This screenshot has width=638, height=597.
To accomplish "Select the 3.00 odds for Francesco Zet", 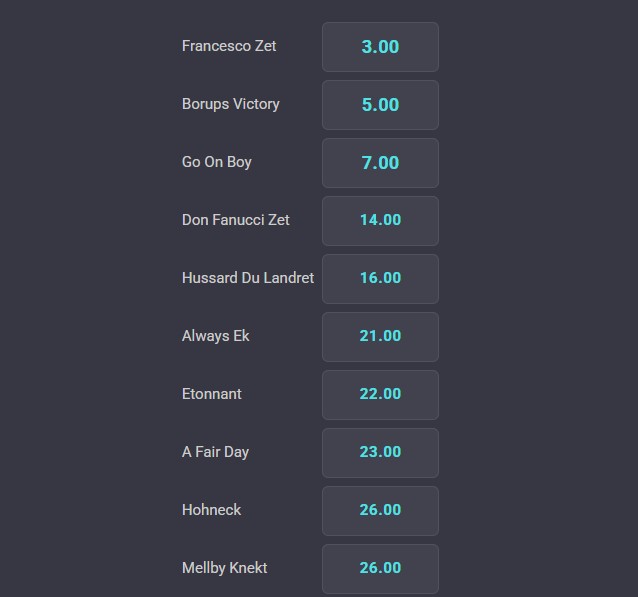I will point(380,47).
